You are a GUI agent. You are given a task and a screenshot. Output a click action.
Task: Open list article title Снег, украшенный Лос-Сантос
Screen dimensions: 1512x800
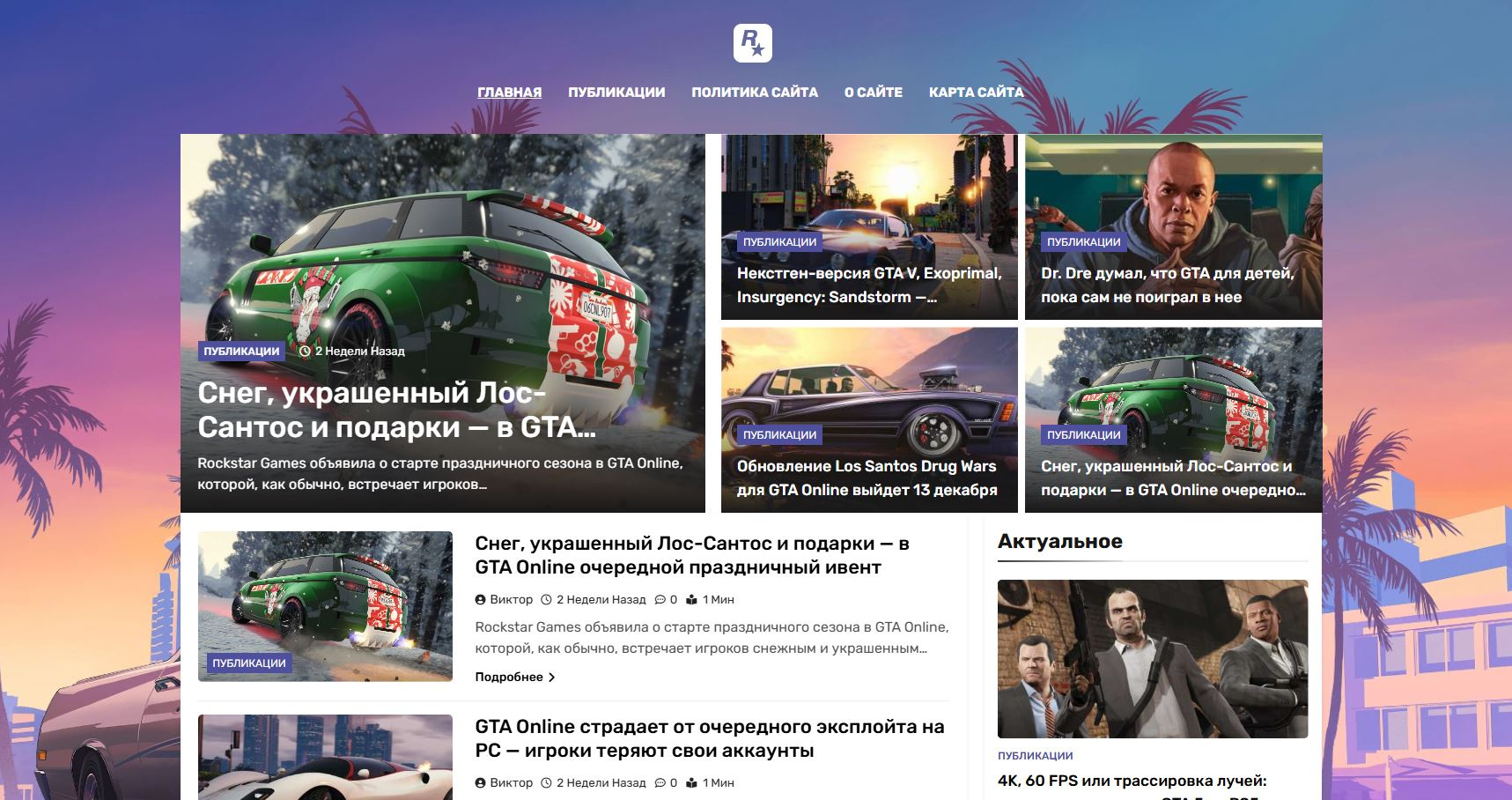coord(692,555)
